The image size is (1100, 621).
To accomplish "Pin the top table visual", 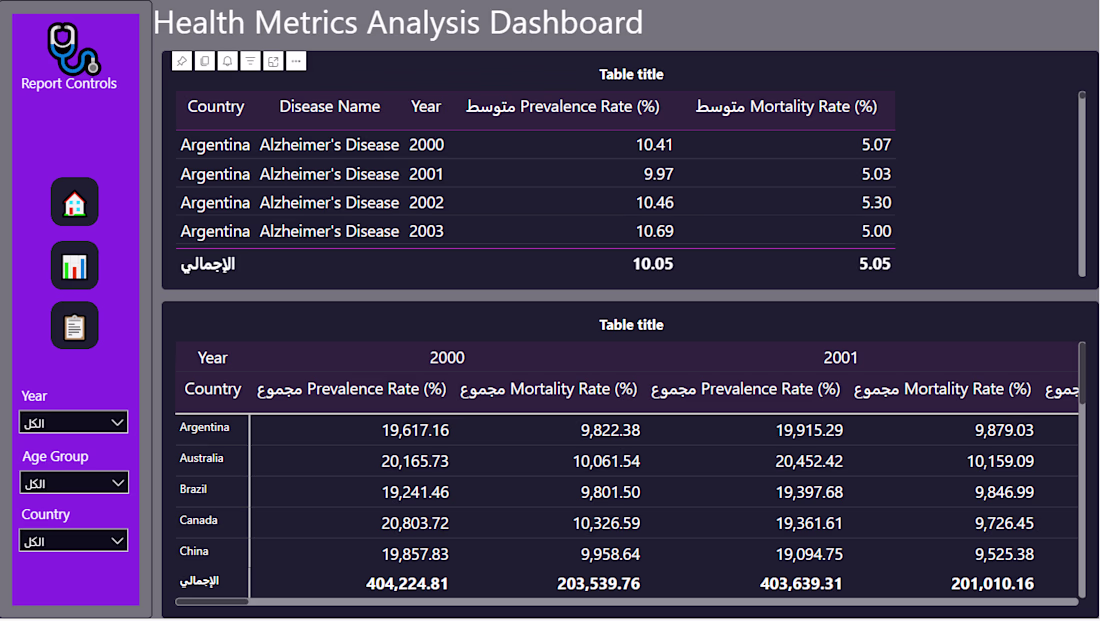I will (182, 61).
